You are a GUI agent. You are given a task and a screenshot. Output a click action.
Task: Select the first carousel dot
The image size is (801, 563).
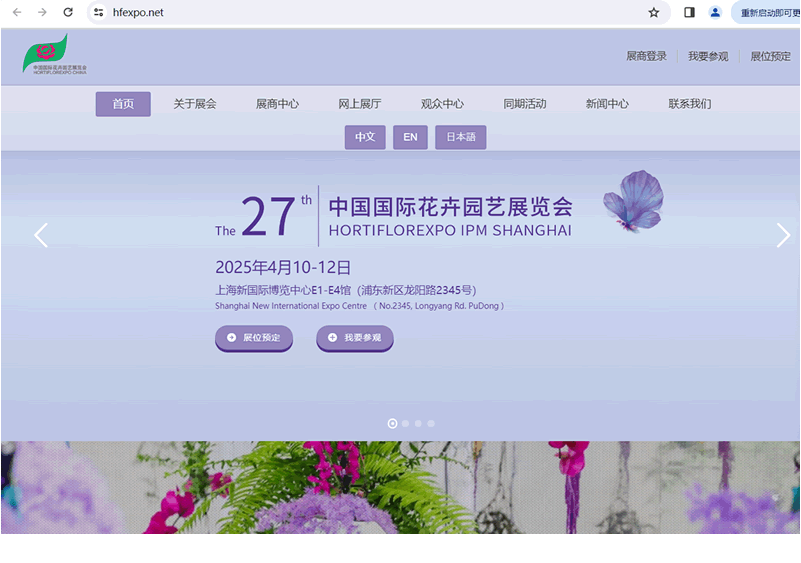click(392, 424)
